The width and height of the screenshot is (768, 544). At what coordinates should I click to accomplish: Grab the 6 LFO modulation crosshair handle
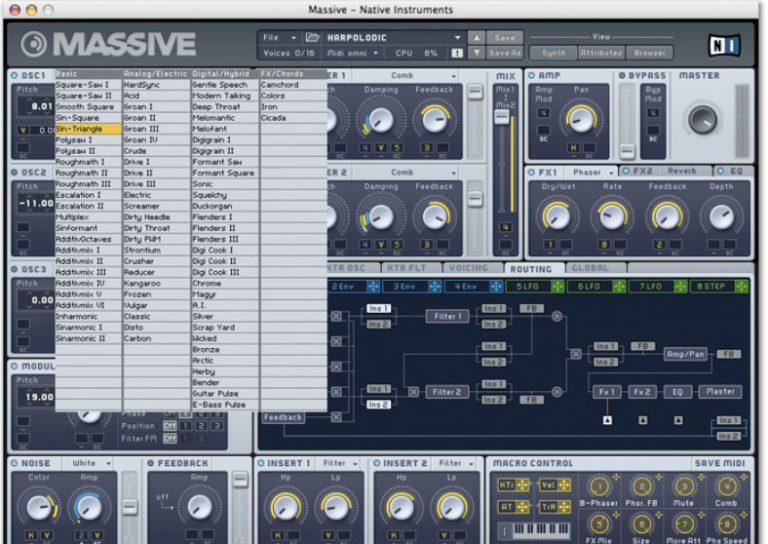(x=619, y=286)
